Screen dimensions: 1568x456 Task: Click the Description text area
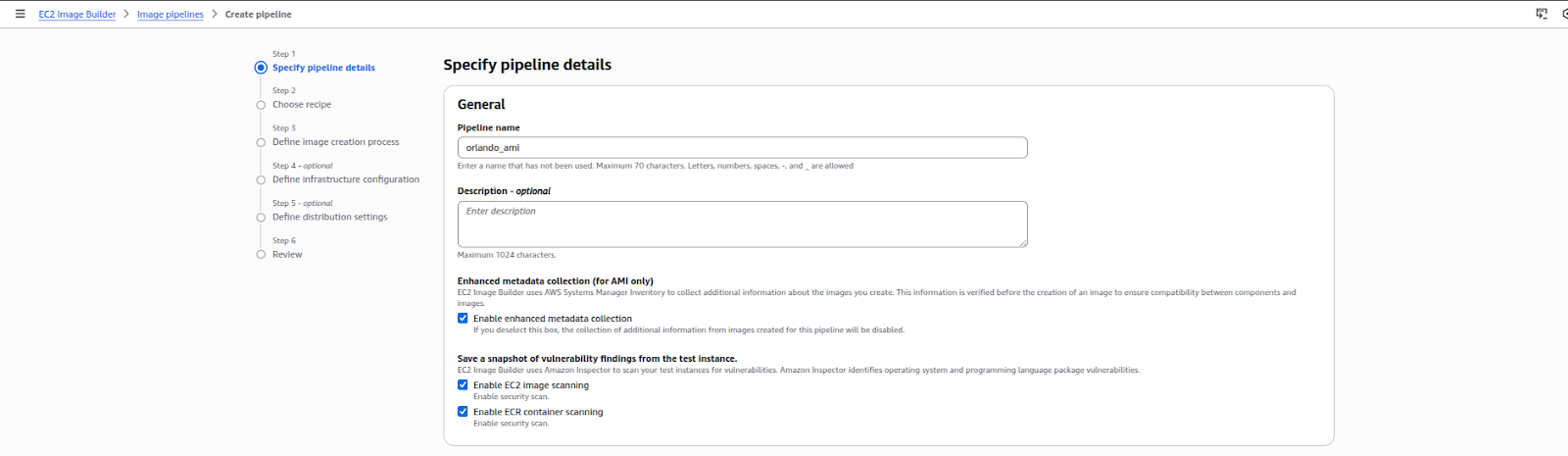[x=742, y=224]
